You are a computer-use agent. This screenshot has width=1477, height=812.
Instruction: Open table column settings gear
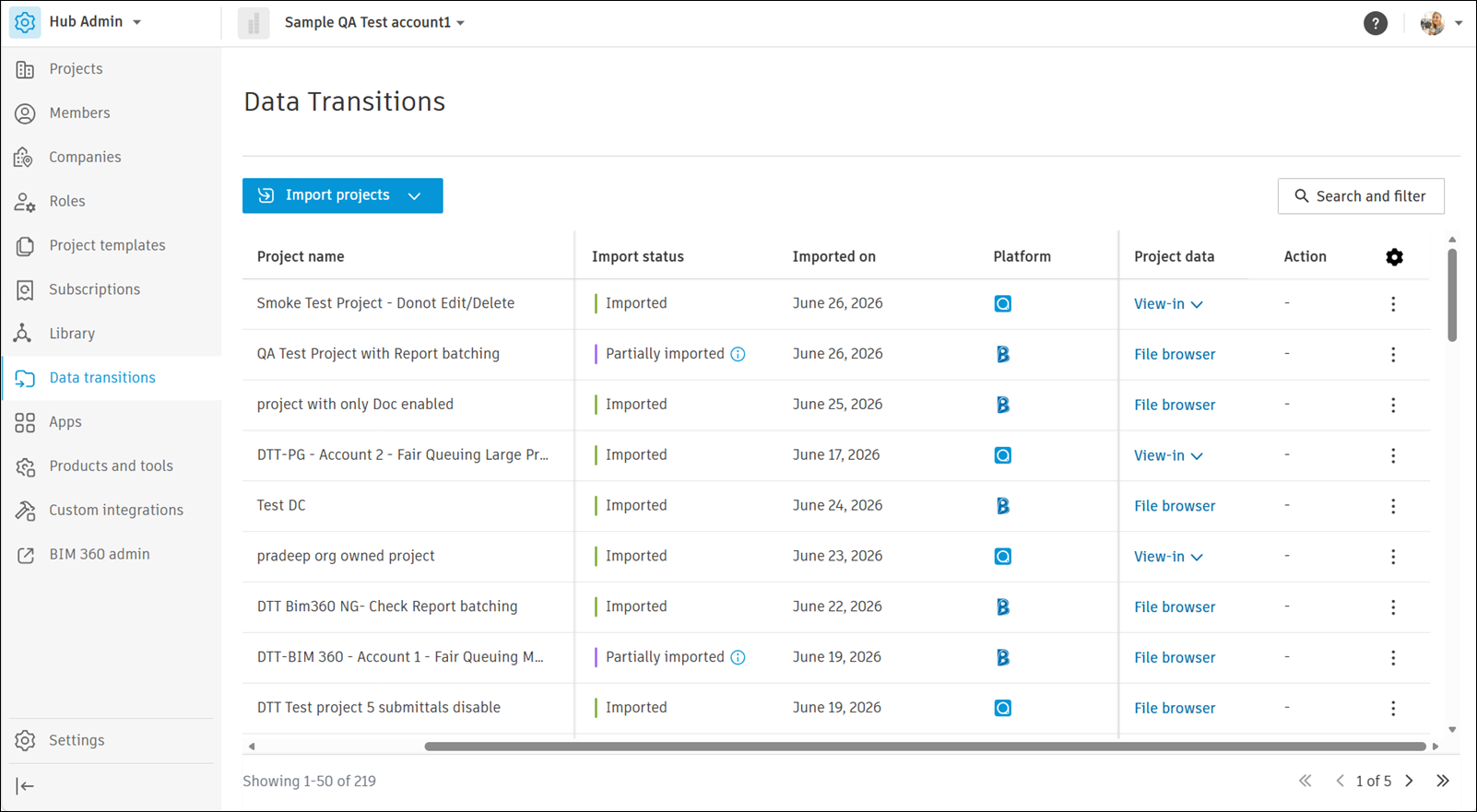(x=1394, y=257)
